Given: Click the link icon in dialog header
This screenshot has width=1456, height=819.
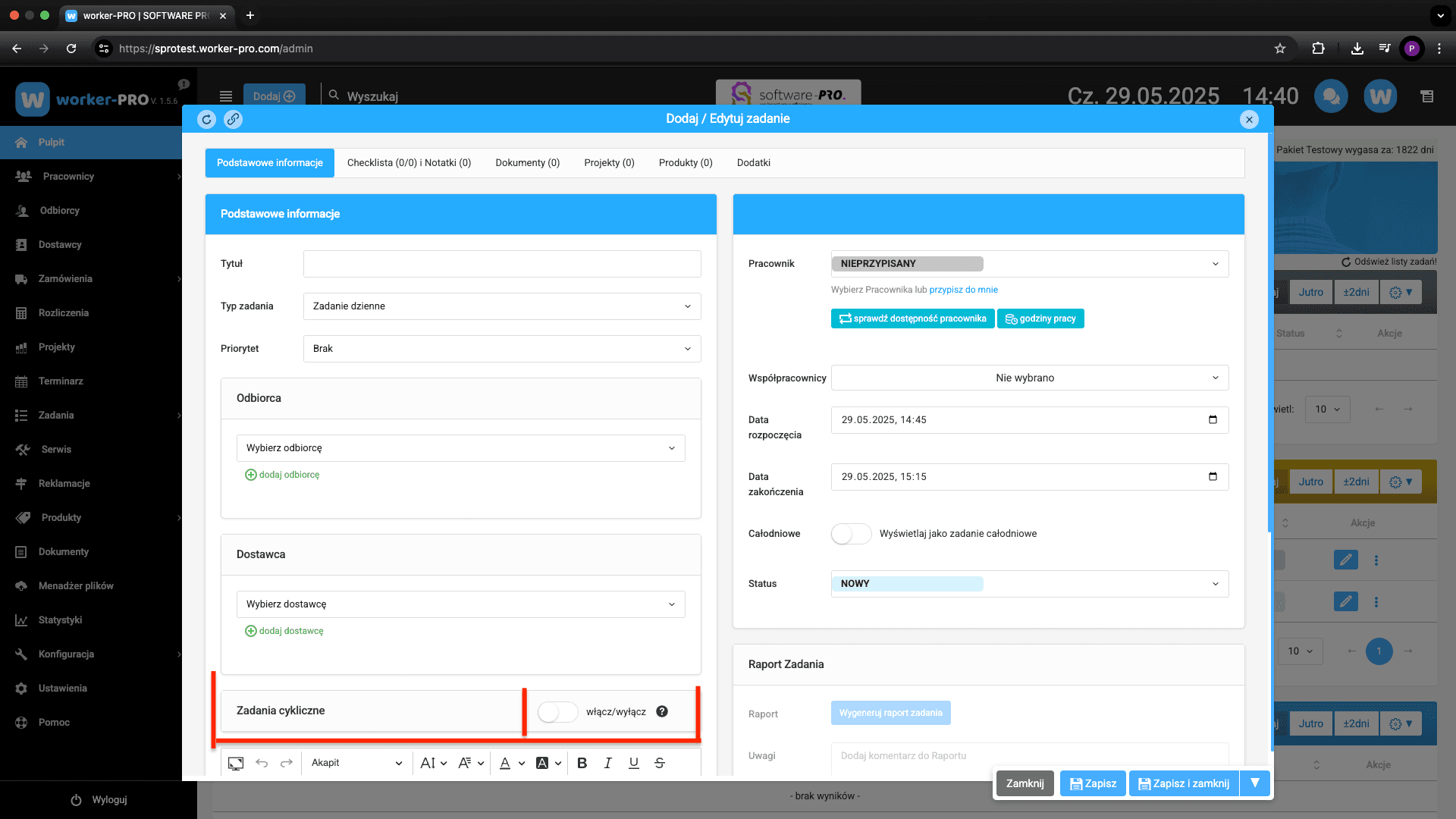Looking at the screenshot, I should pos(233,119).
